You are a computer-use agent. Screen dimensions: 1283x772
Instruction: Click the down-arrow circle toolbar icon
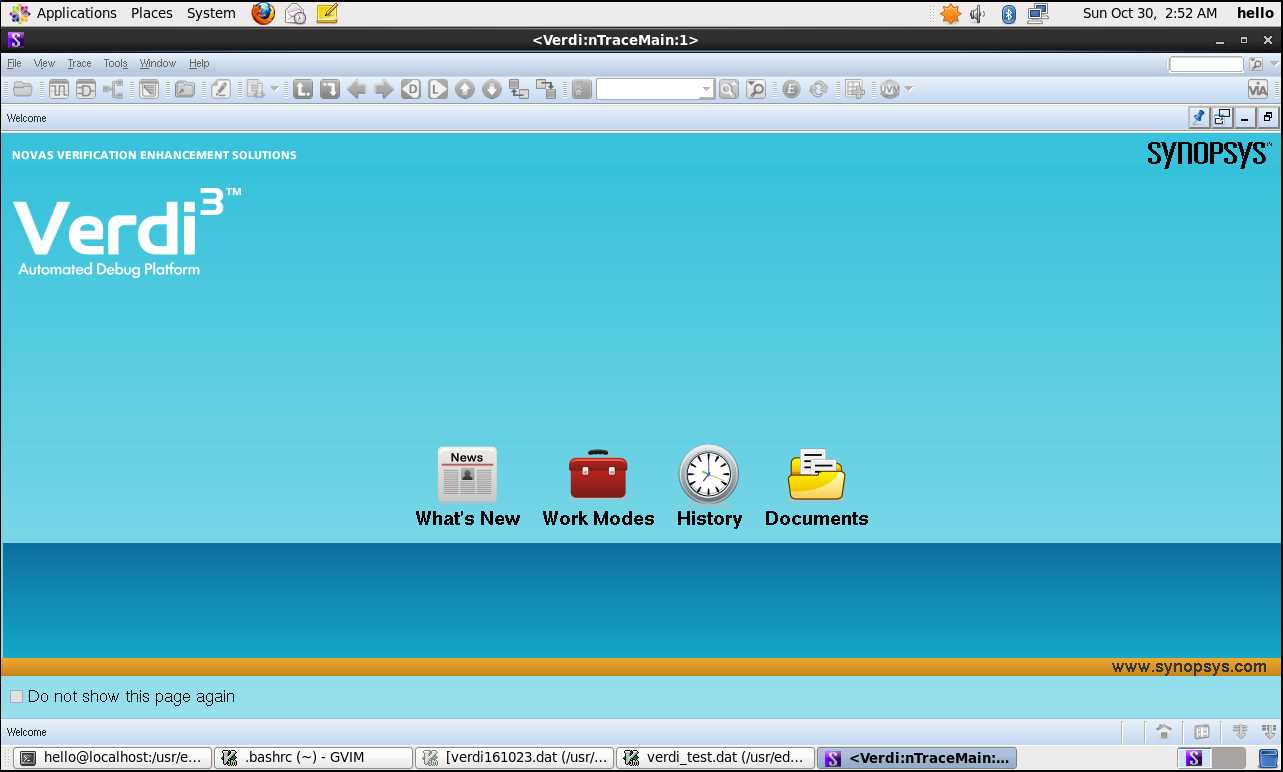click(492, 89)
